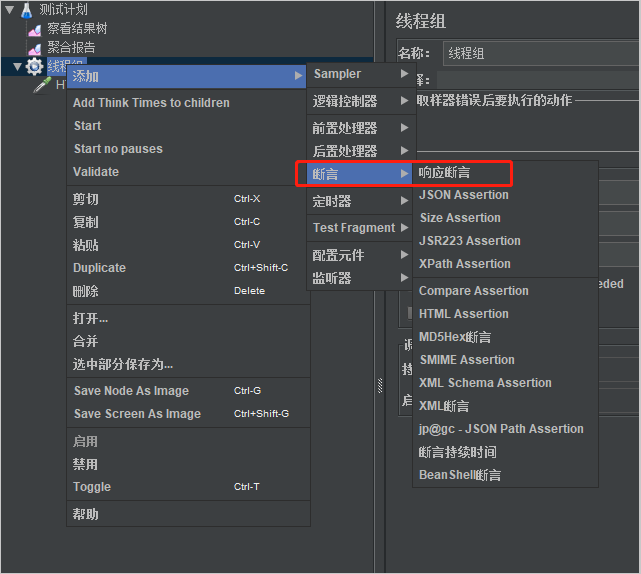Click the 名称 input field
641x574 pixels.
(541, 53)
